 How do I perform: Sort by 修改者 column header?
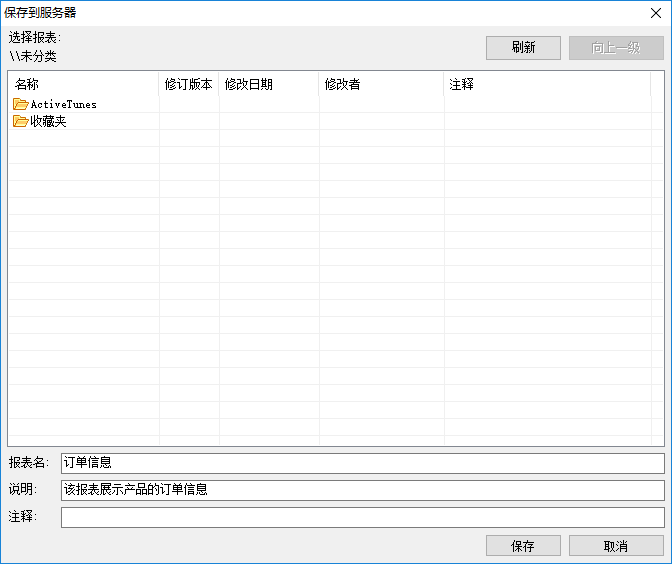[381, 84]
